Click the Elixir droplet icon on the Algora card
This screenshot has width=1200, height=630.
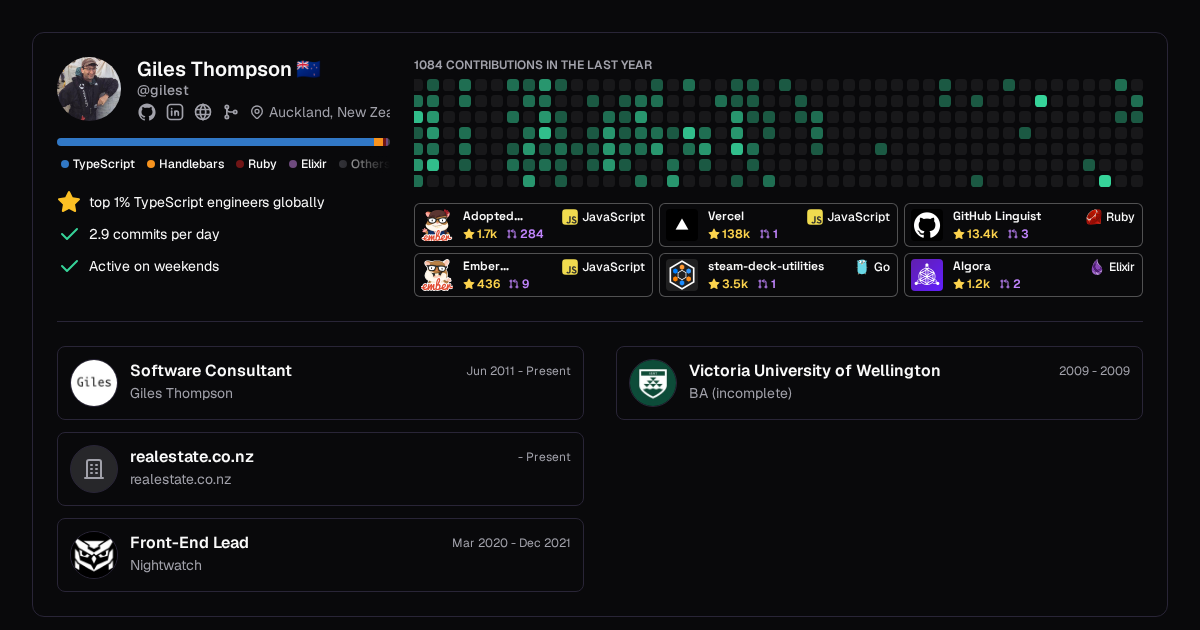[x=1097, y=267]
